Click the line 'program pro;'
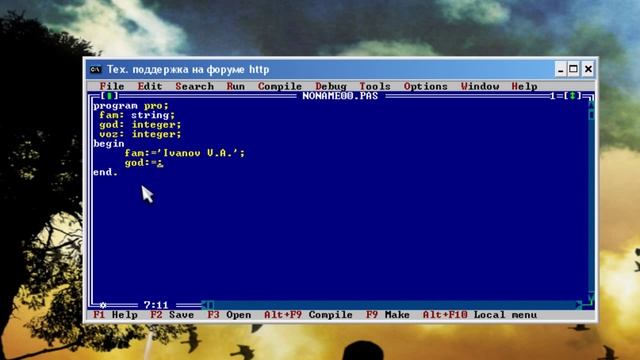Screen dimensions: 640x360 click(131, 106)
